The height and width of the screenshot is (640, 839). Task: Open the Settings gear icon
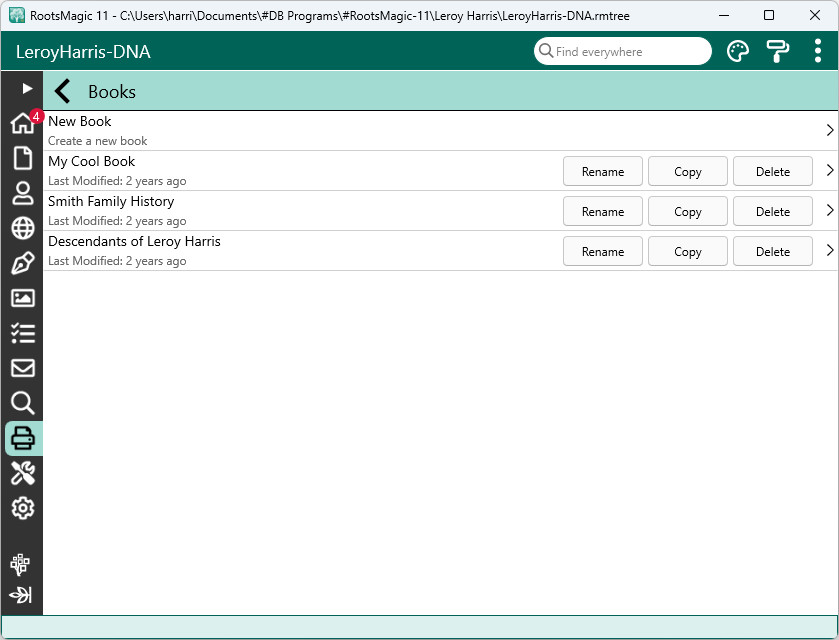pyautogui.click(x=22, y=508)
